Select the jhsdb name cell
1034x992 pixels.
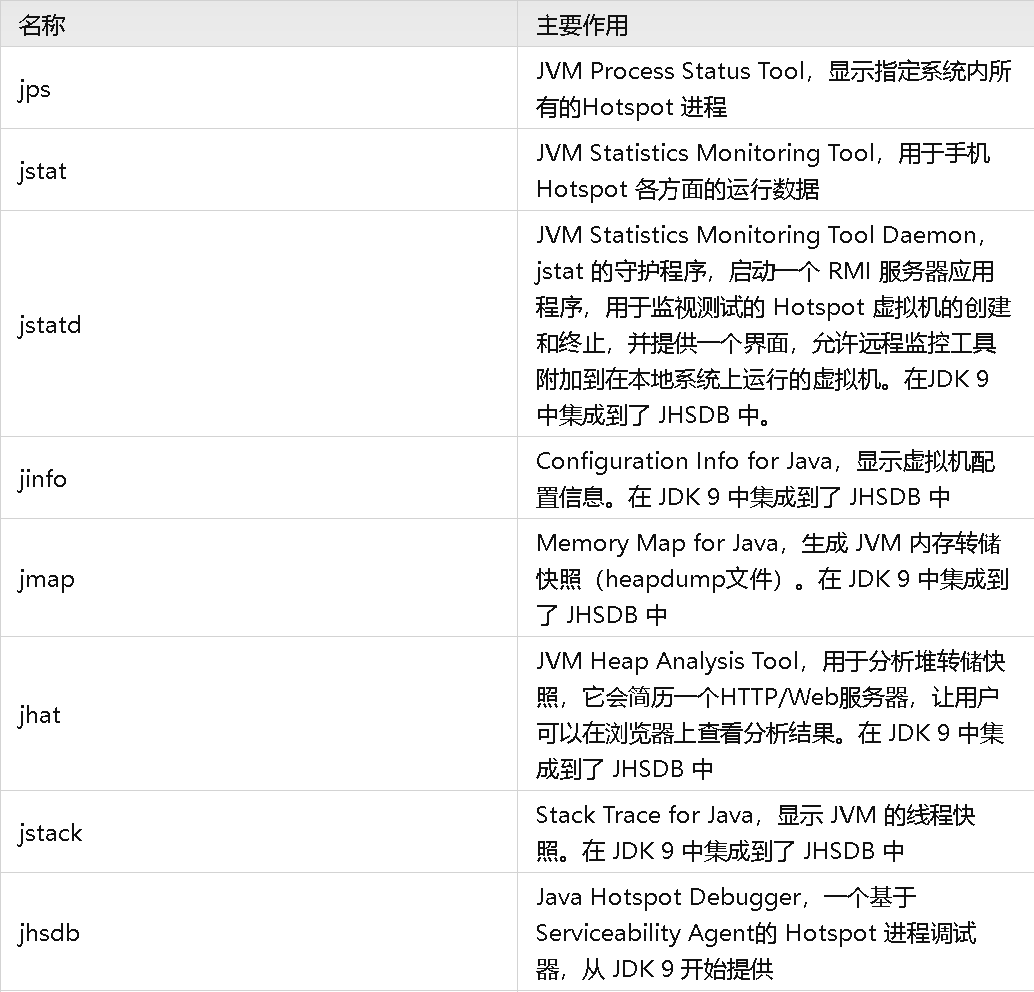coord(48,933)
